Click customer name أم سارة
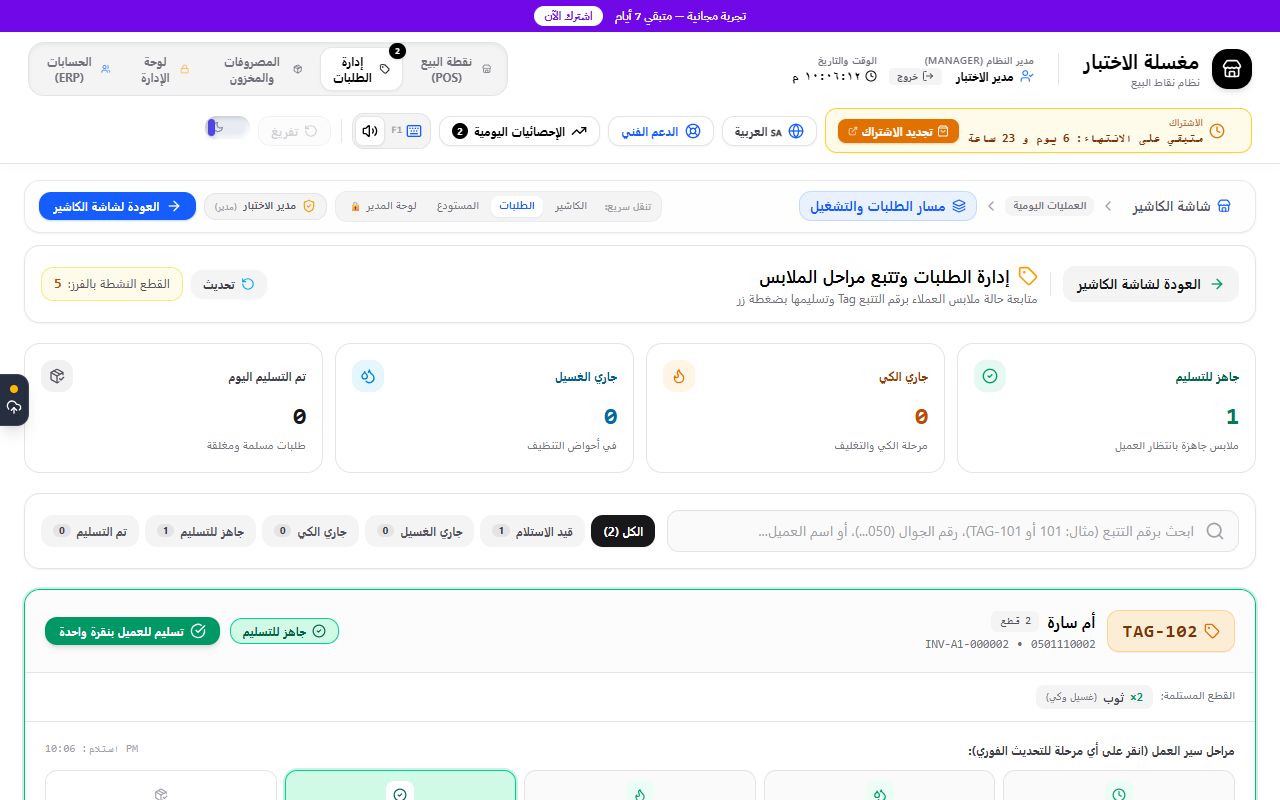 pyautogui.click(x=1071, y=622)
